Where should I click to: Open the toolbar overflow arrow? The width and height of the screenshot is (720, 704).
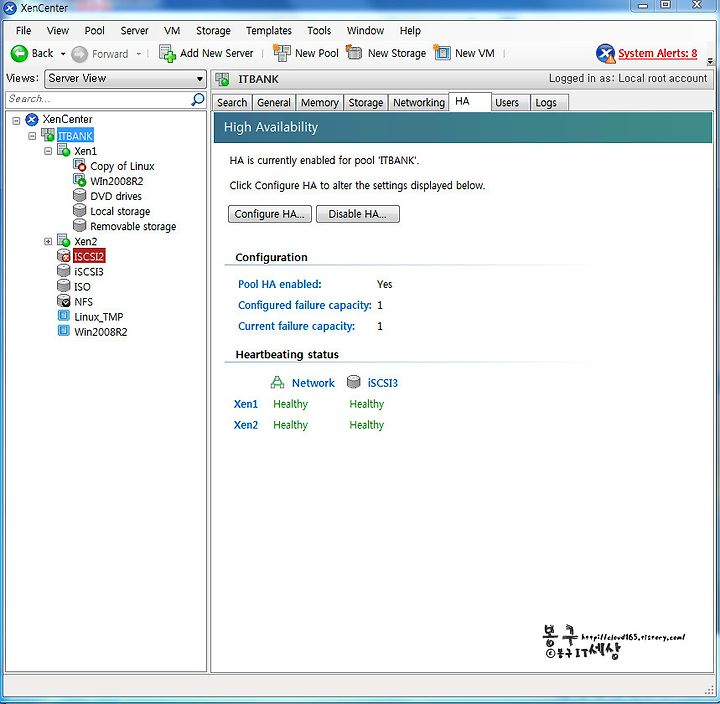click(x=710, y=61)
